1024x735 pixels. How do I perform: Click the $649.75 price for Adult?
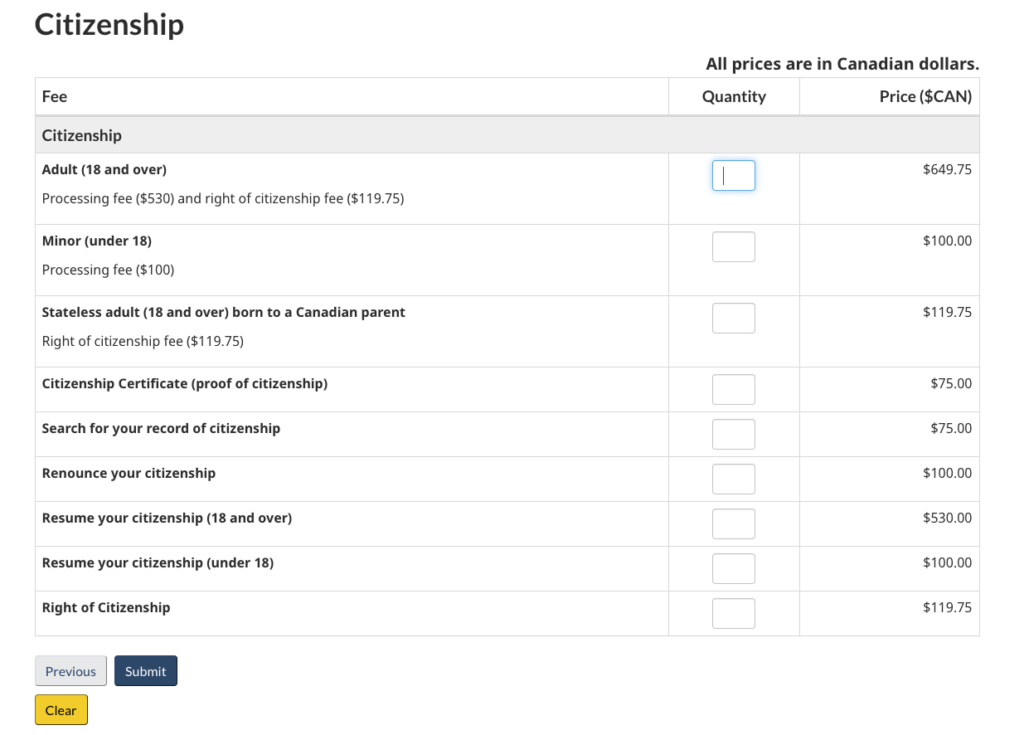[946, 170]
